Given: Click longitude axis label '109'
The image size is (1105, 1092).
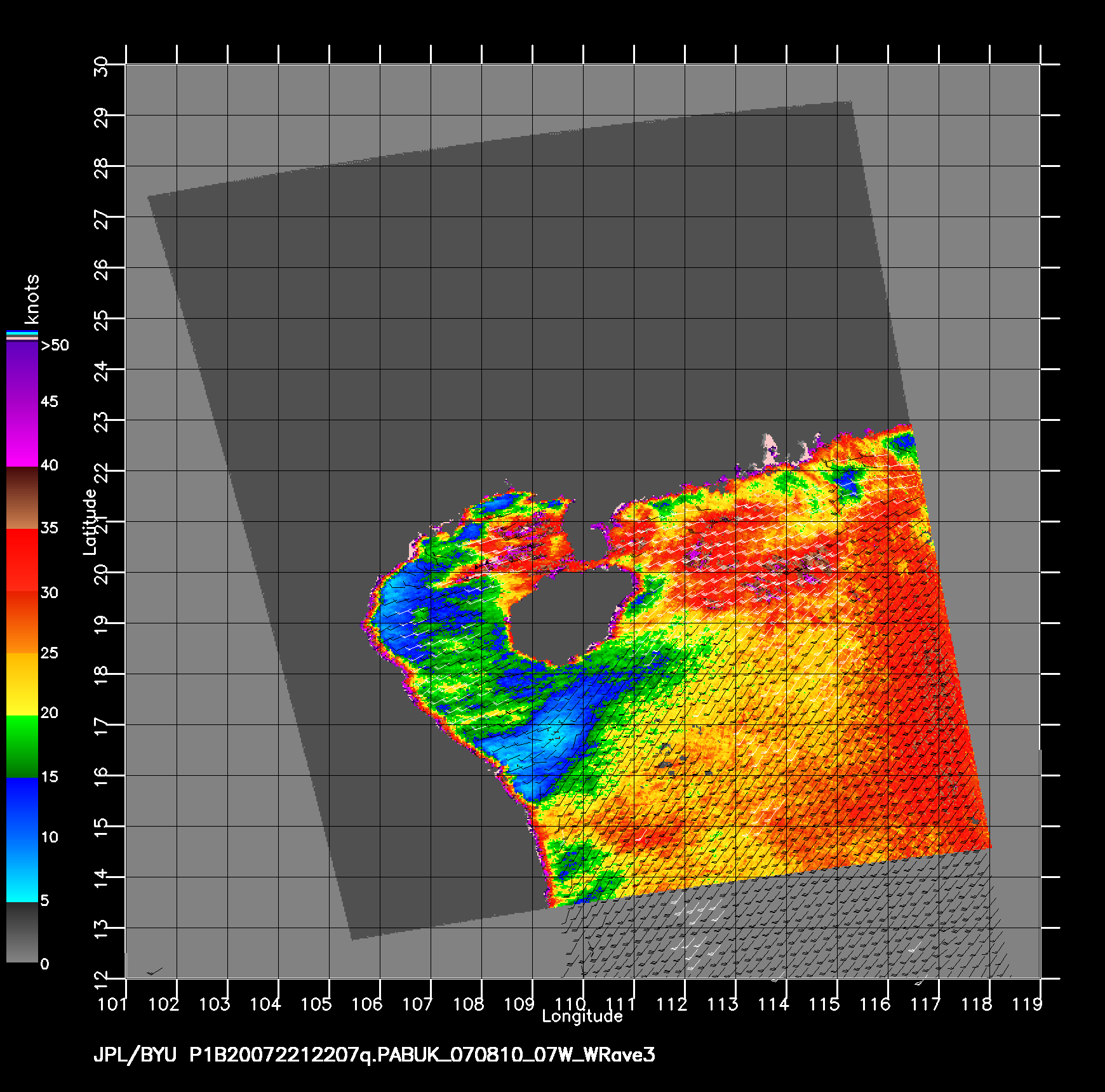Looking at the screenshot, I should (519, 1004).
